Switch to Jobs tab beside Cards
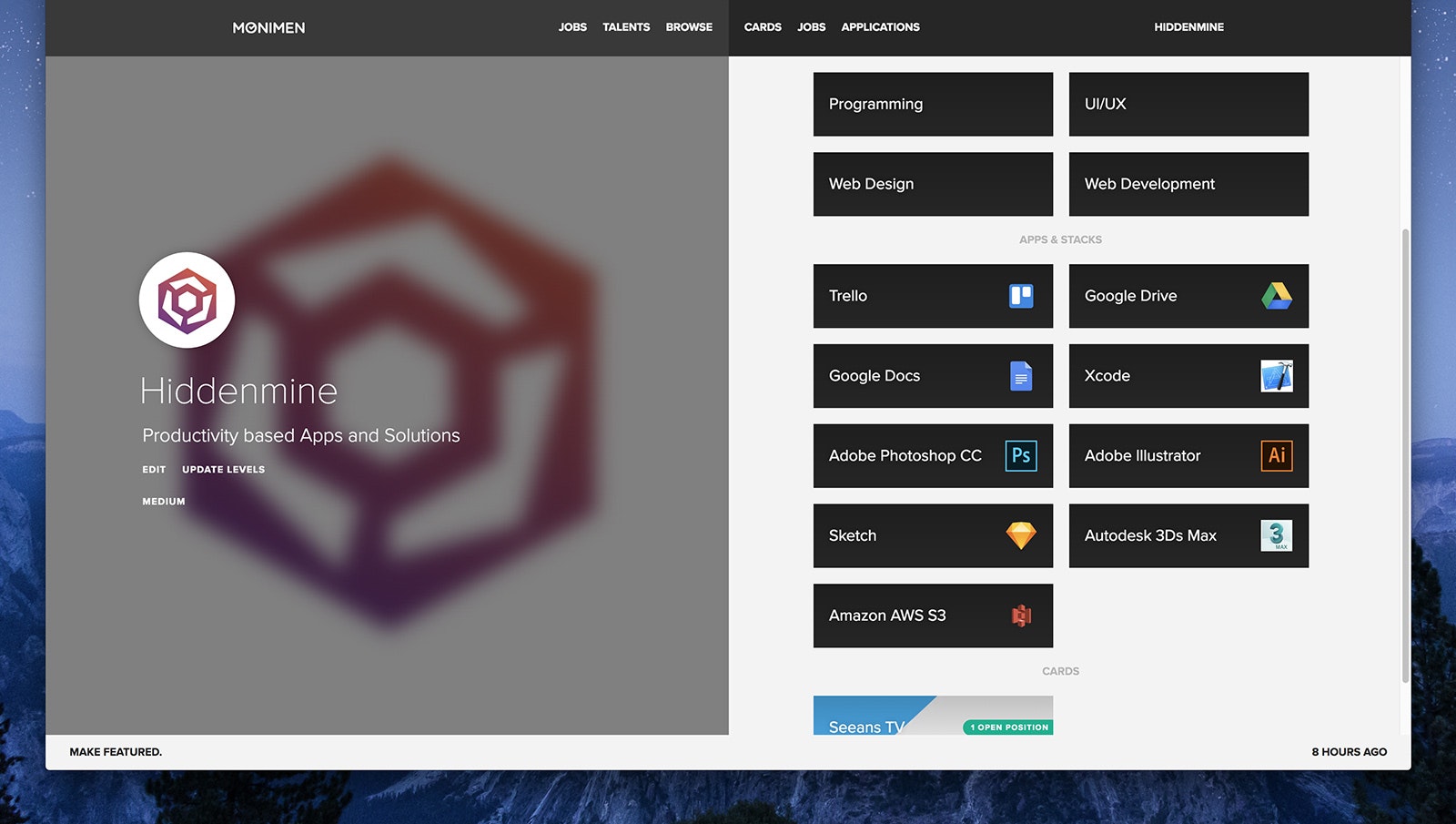Screen dimensions: 1456x824 pos(811,27)
